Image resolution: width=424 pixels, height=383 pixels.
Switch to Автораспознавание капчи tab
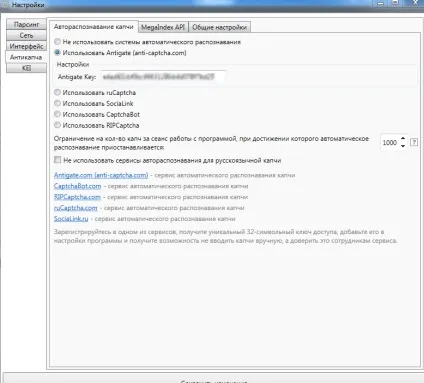point(94,27)
